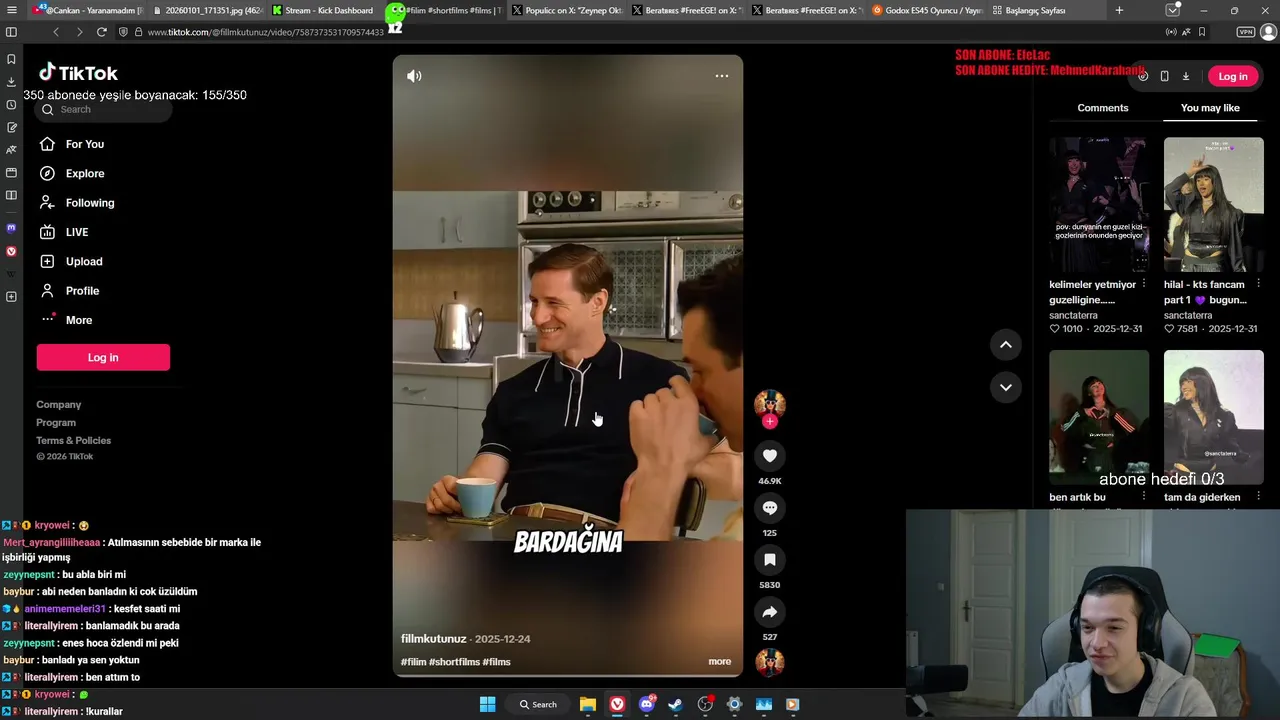This screenshot has width=1280, height=720.
Task: Click the fillmkutunuz username on video
Action: coord(434,639)
